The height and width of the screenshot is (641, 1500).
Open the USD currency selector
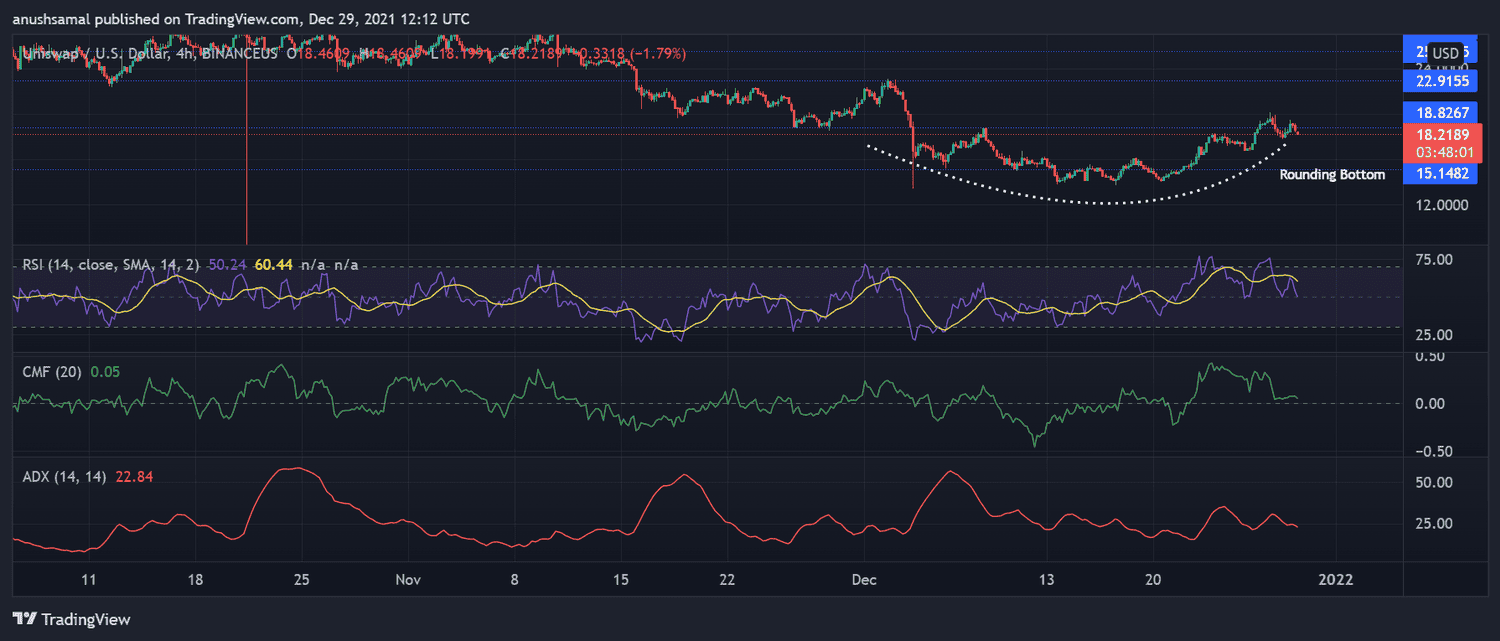(1445, 53)
